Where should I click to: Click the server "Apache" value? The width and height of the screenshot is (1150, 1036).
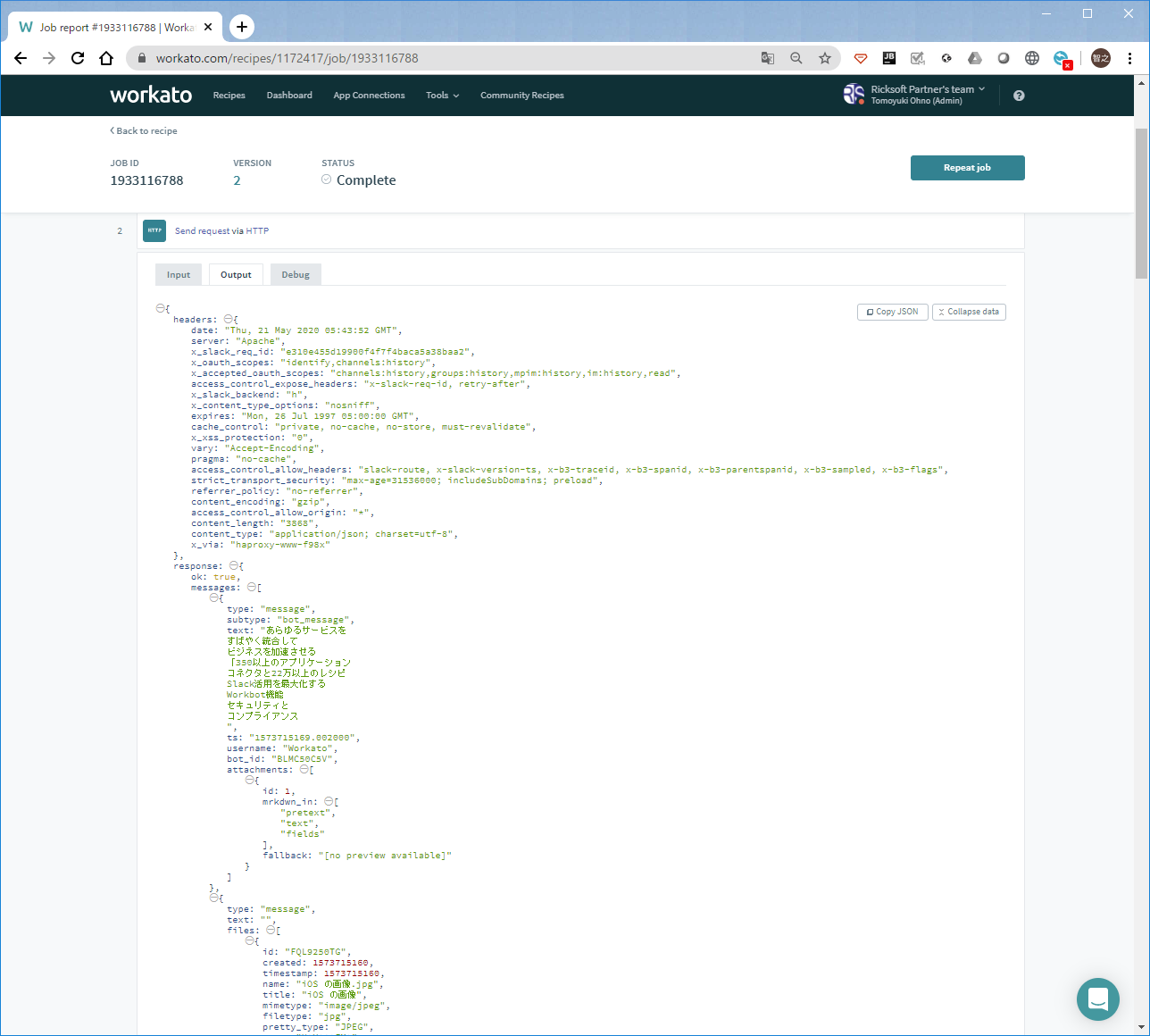pyautogui.click(x=261, y=341)
